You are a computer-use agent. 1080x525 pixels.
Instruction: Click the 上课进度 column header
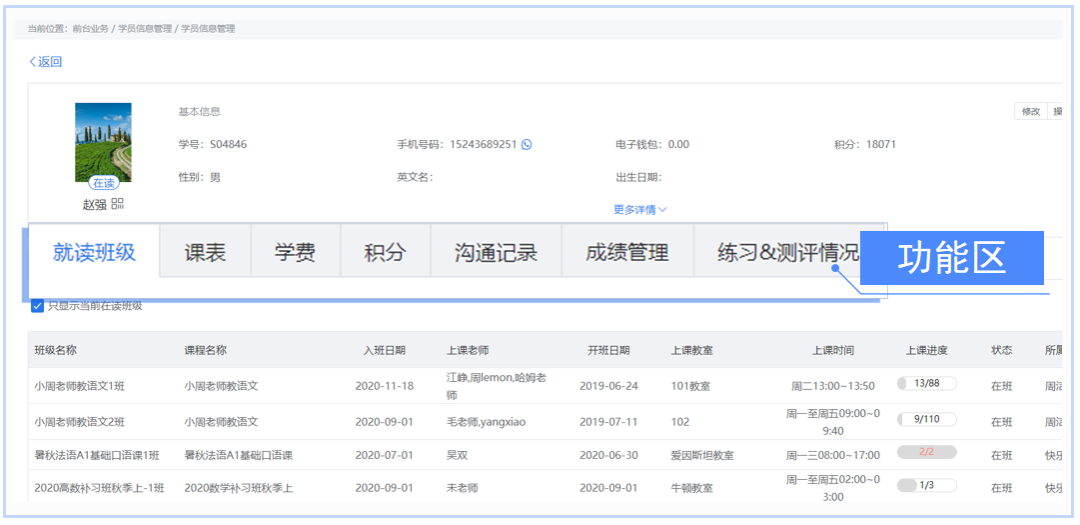(926, 351)
